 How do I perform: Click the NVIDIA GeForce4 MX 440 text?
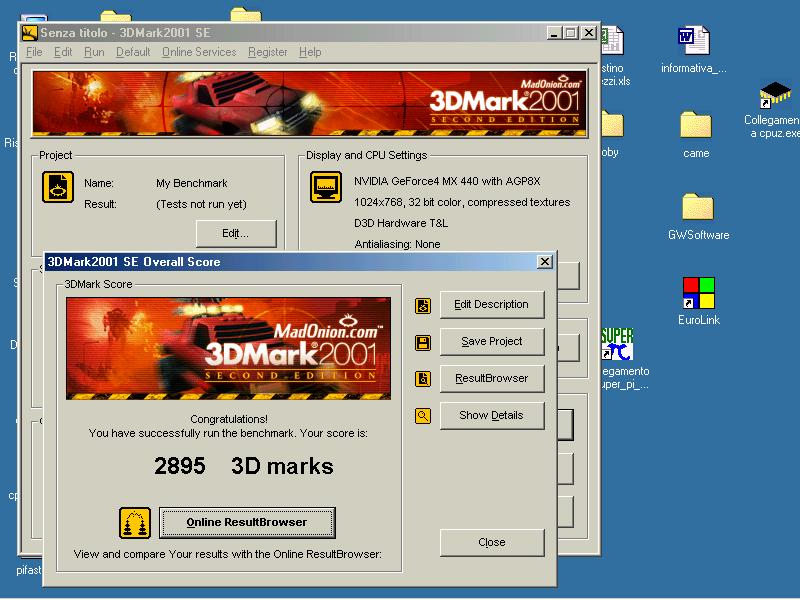(447, 181)
